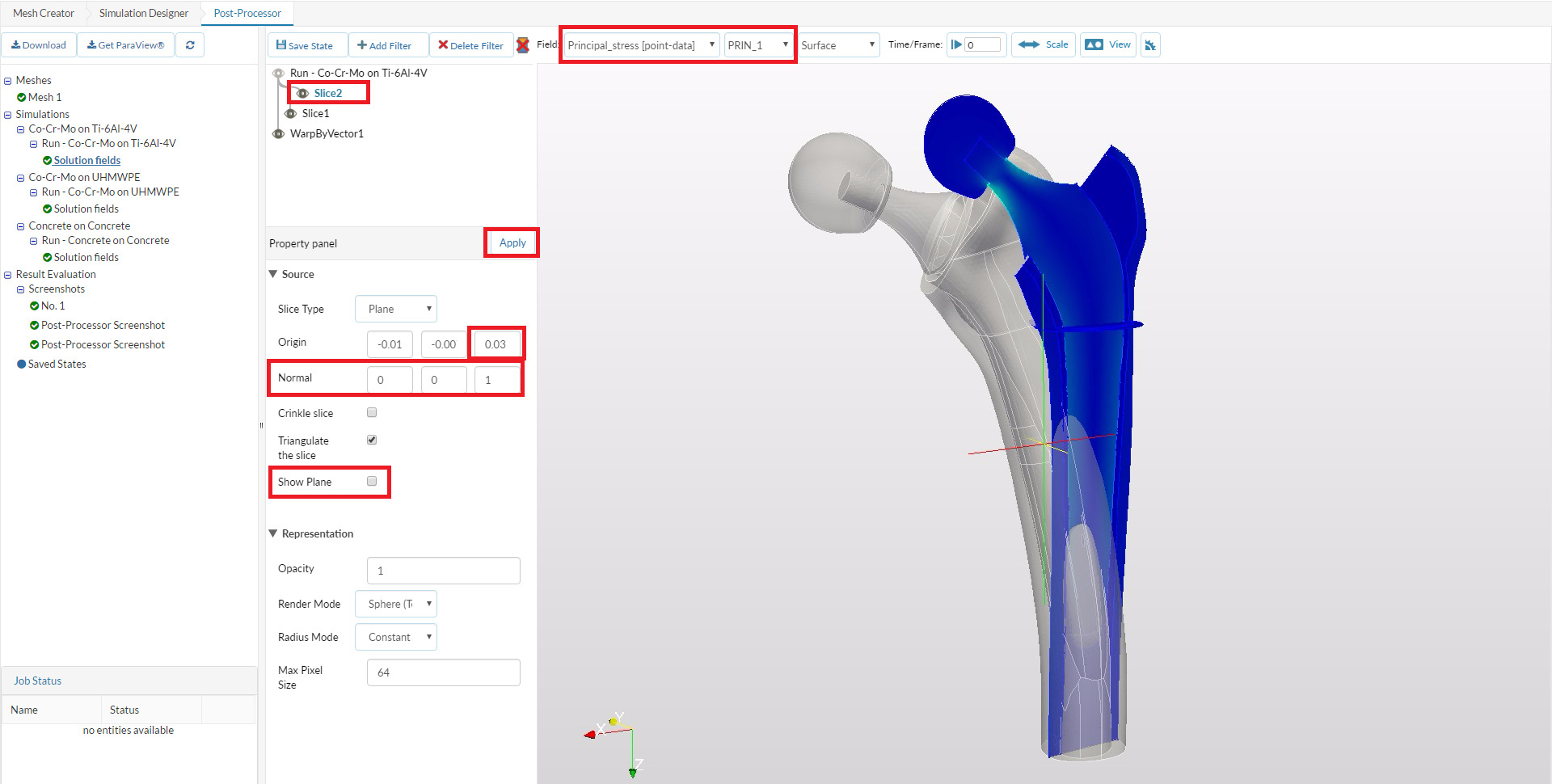Click the View camera button
The width and height of the screenshot is (1552, 784).
click(1107, 44)
